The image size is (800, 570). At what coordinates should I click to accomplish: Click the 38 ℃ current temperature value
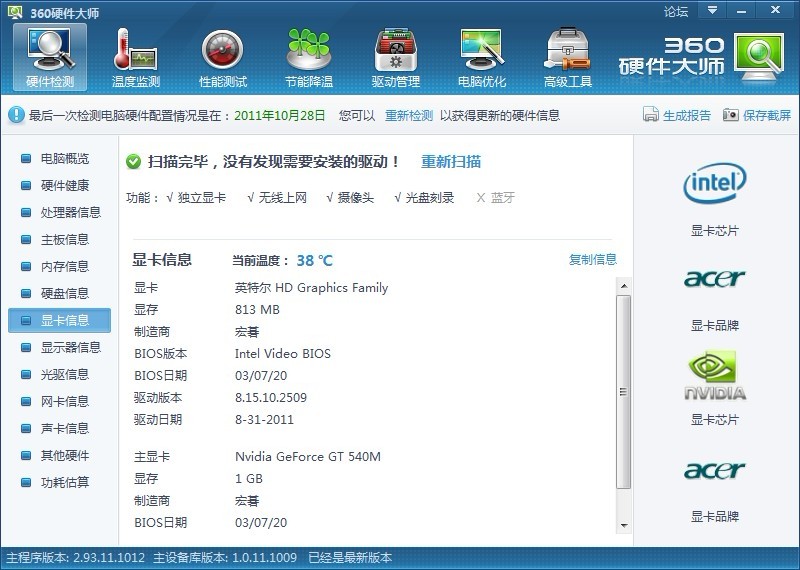(315, 260)
